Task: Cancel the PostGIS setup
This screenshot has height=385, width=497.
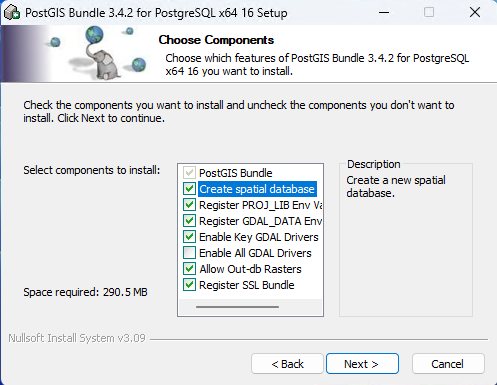Action: pos(448,364)
